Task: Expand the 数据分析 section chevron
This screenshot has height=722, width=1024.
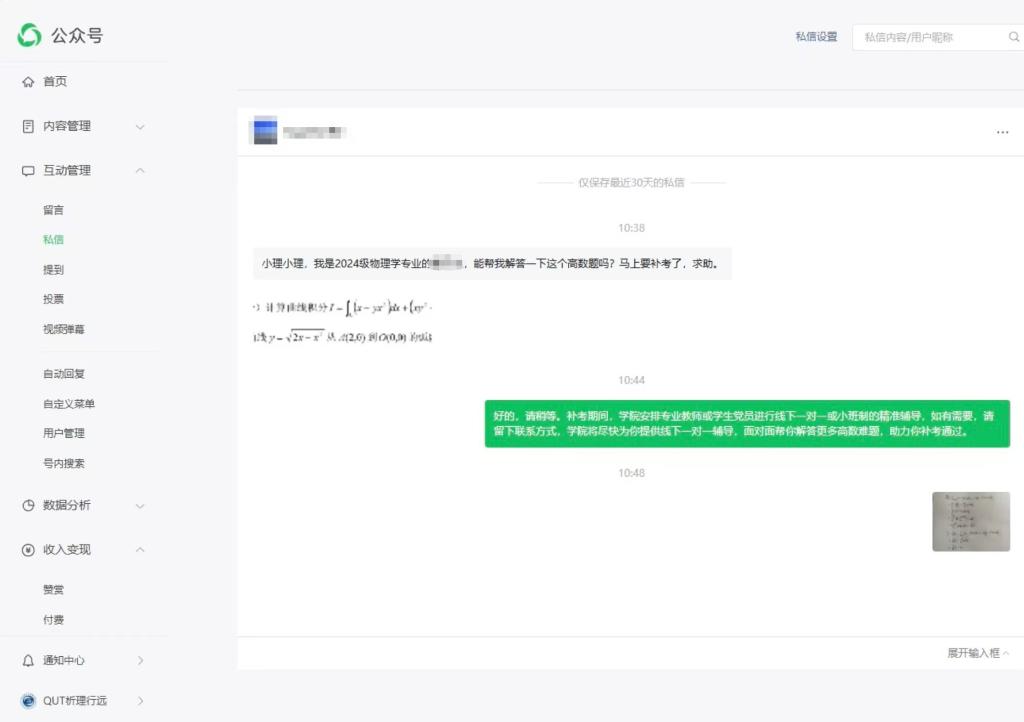Action: click(x=140, y=506)
